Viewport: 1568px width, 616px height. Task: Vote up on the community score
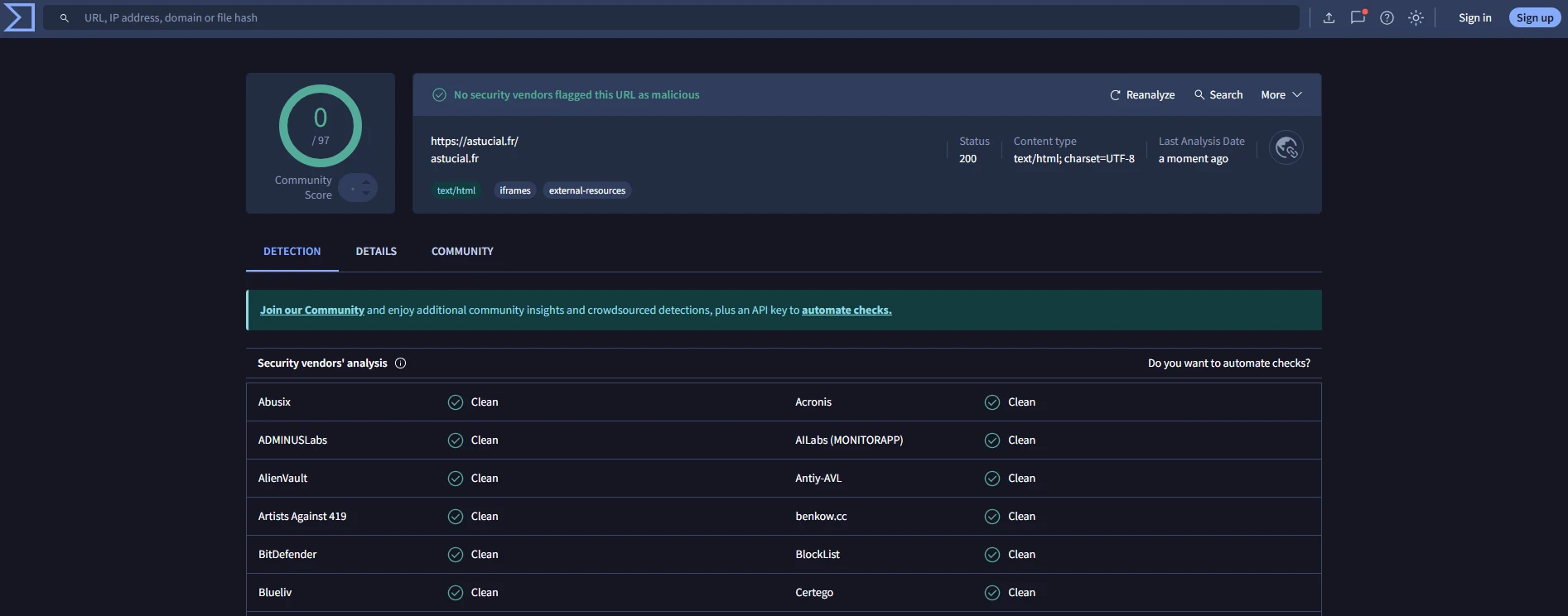pyautogui.click(x=366, y=182)
